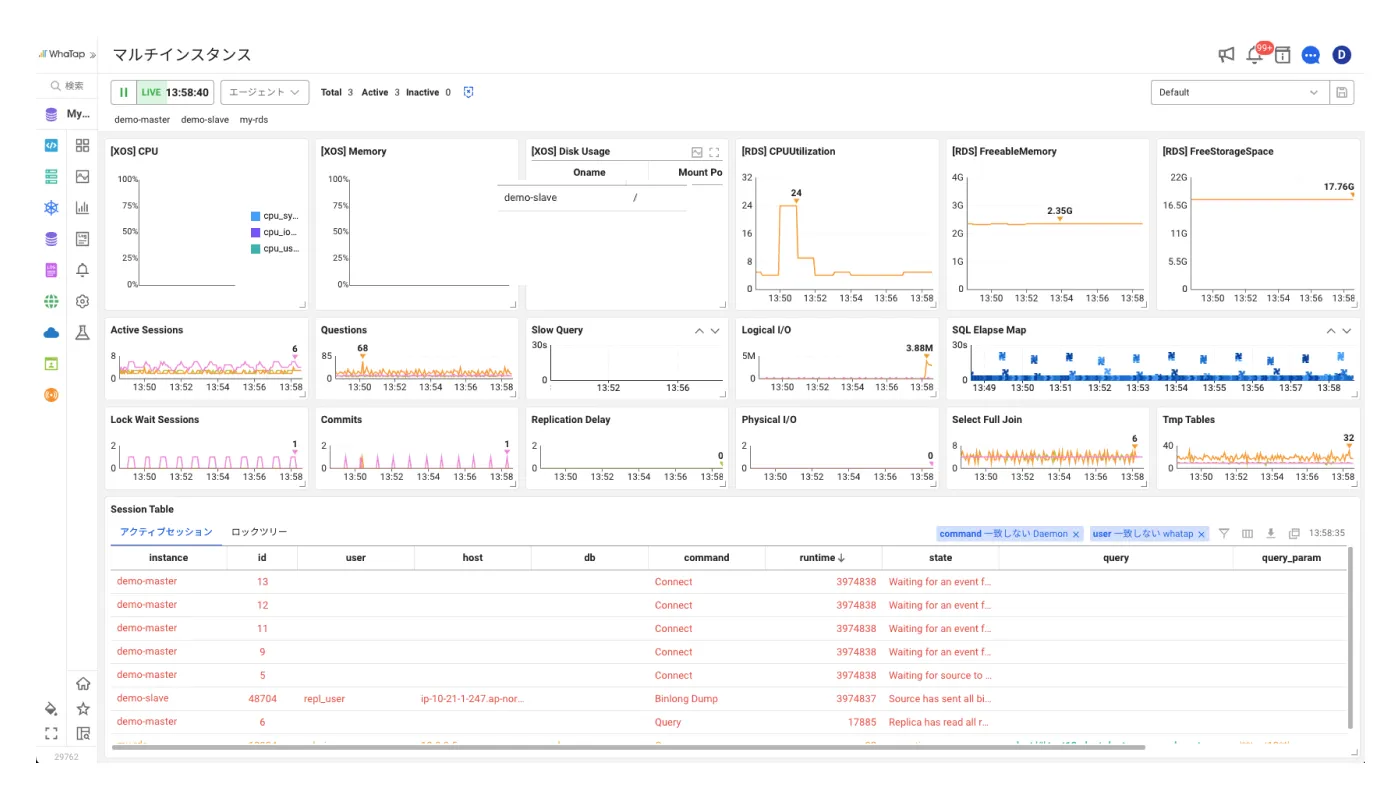This screenshot has width=1400, height=800.
Task: Open the Kubernetes helm icon
Action: (x=51, y=208)
